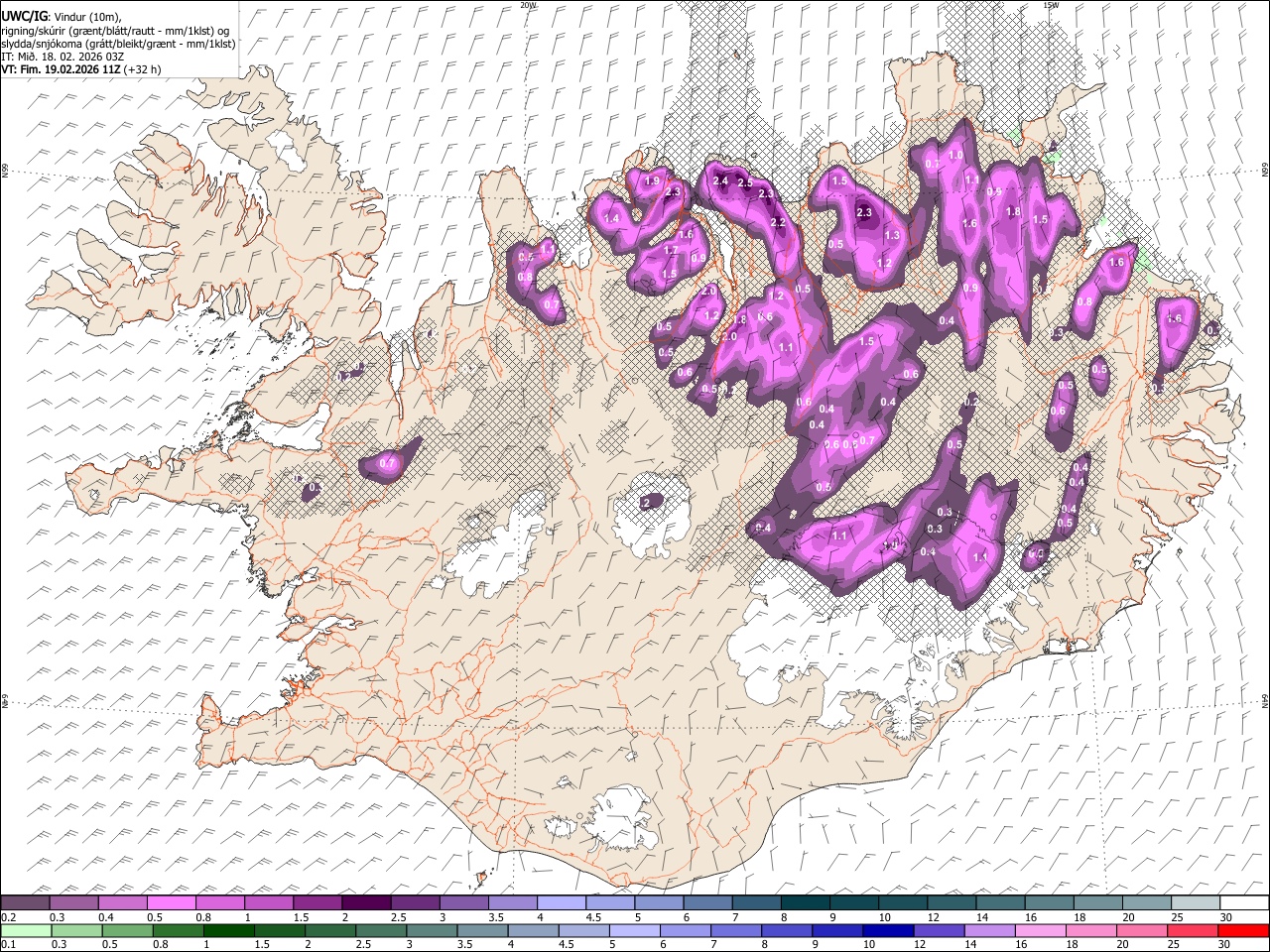
Task: Pick the deep blue lower-row swatch labelled 10
Action: (886, 930)
